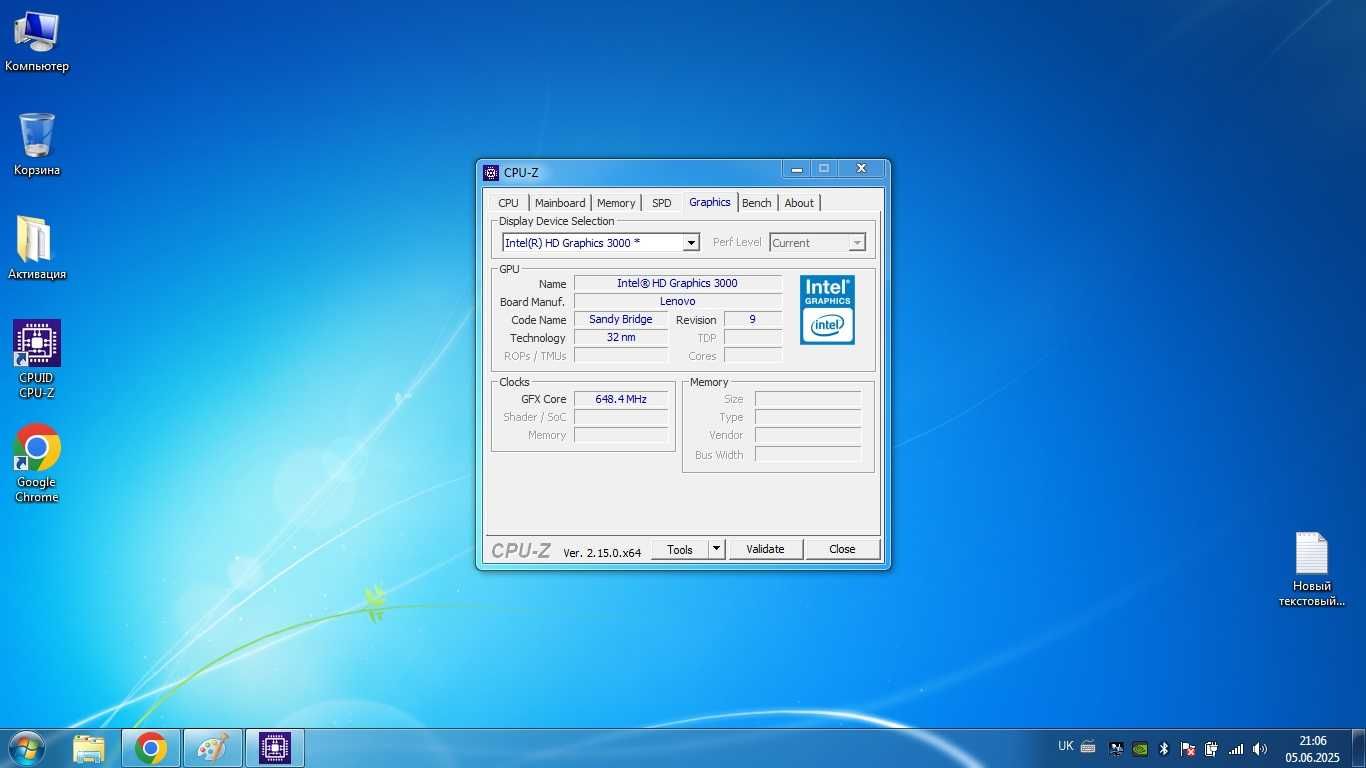
Task: Open the NVIDIA tray icon
Action: point(1140,748)
